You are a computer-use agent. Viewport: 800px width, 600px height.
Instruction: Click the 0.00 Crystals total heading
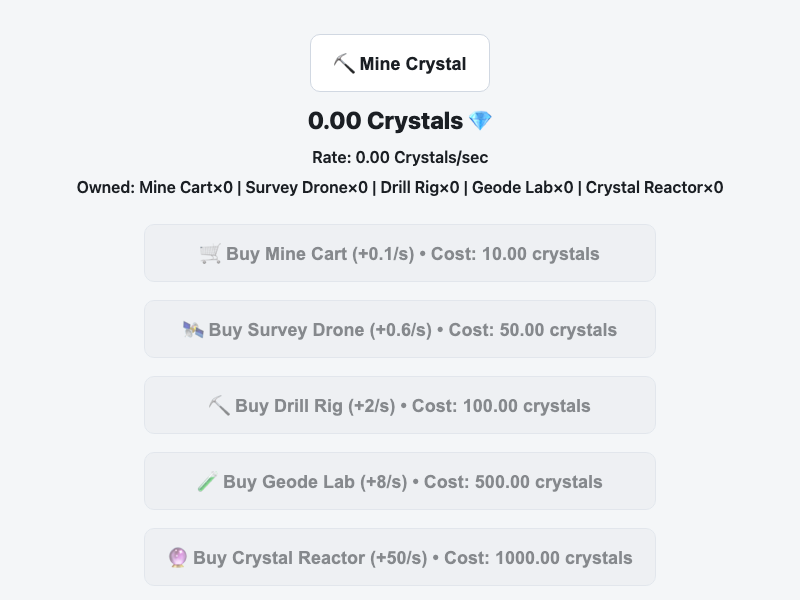point(386,121)
